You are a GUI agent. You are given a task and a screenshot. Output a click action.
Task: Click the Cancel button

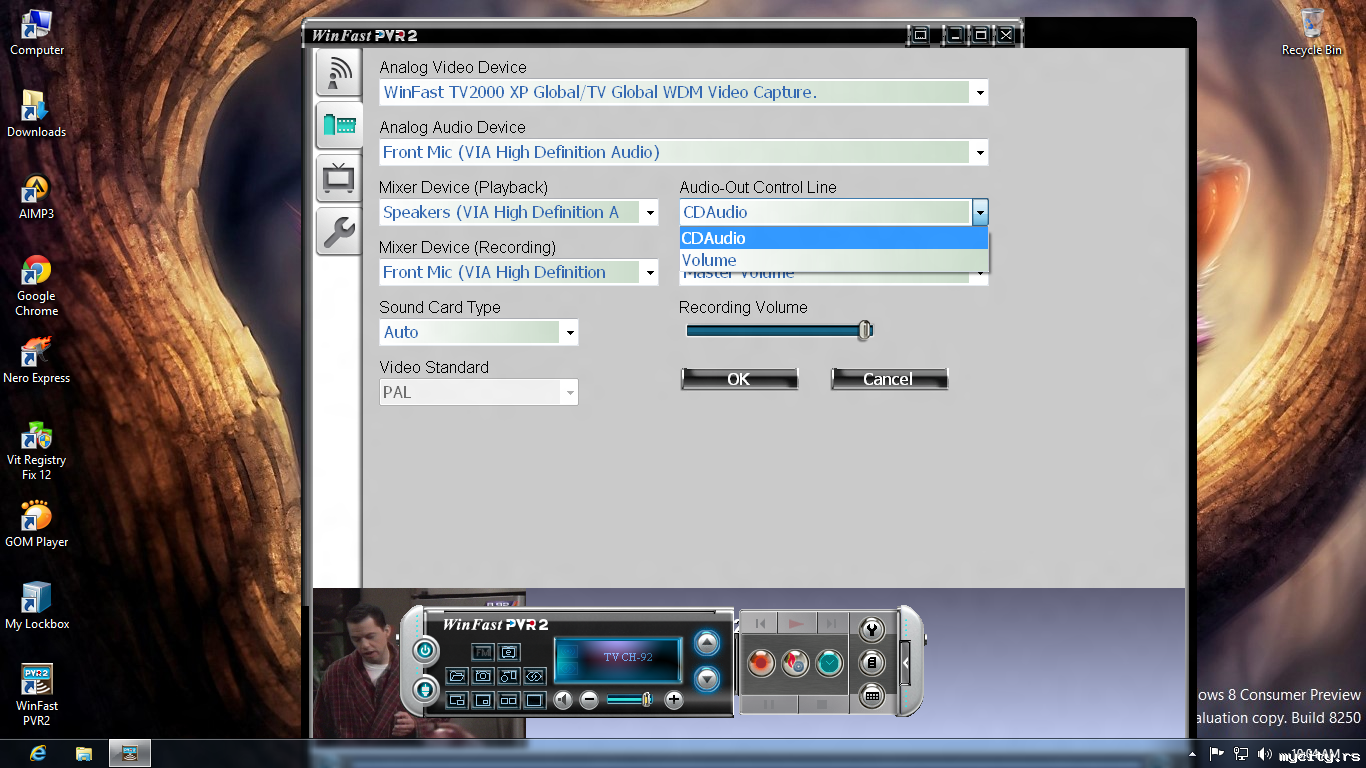point(889,379)
